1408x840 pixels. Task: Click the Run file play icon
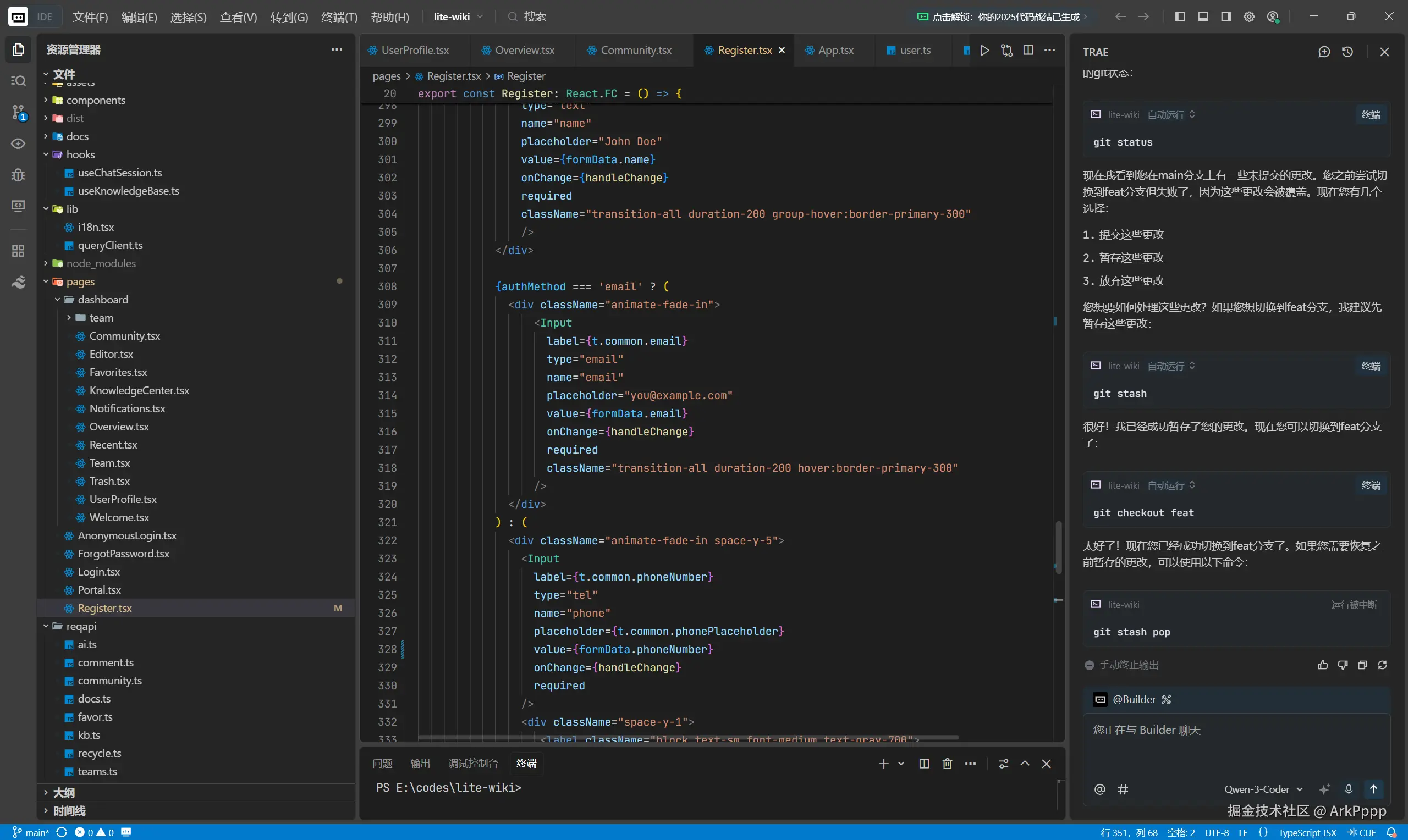click(985, 51)
